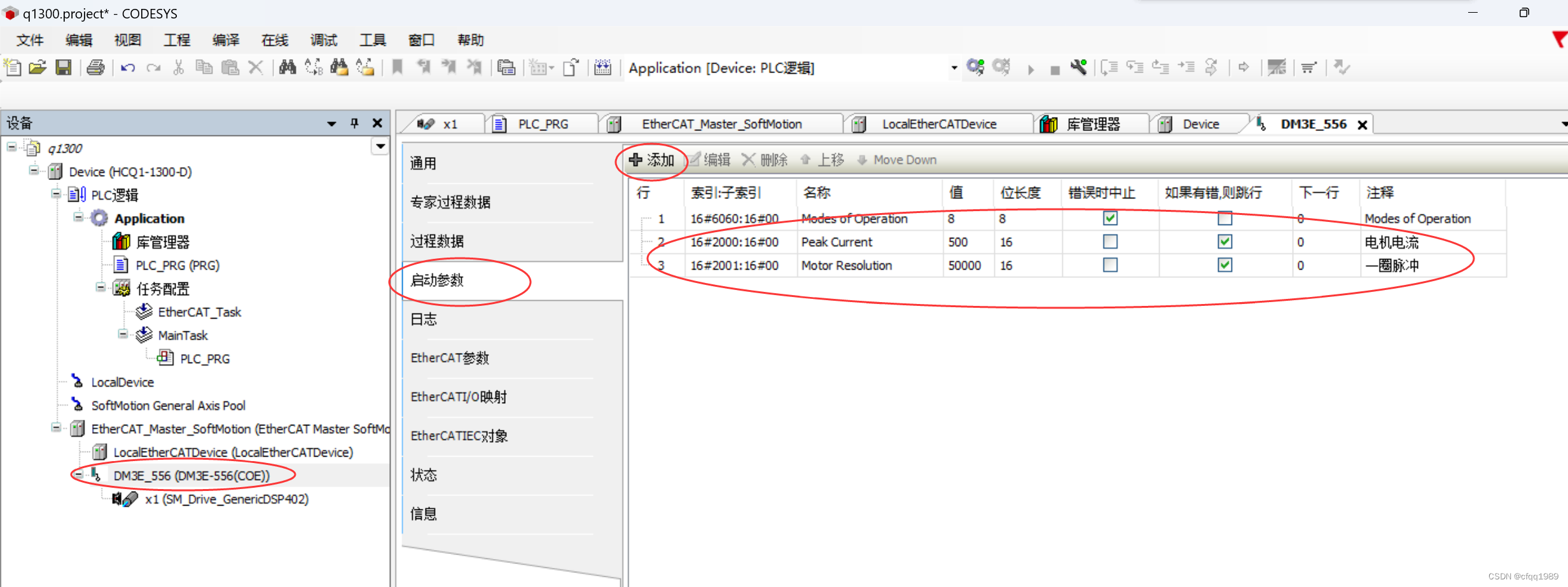Viewport: 1568px width, 587px height.
Task: Save the project with the floppy disk icon
Action: [64, 67]
